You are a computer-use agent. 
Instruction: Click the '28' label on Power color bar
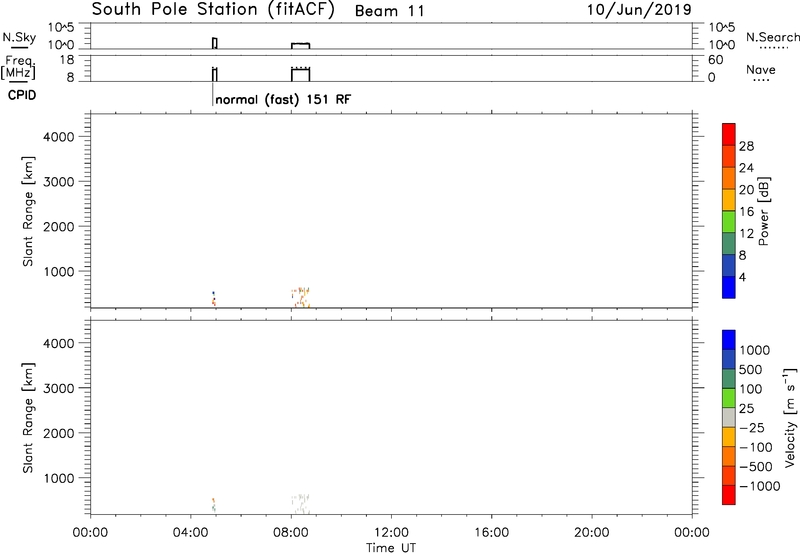pos(746,146)
